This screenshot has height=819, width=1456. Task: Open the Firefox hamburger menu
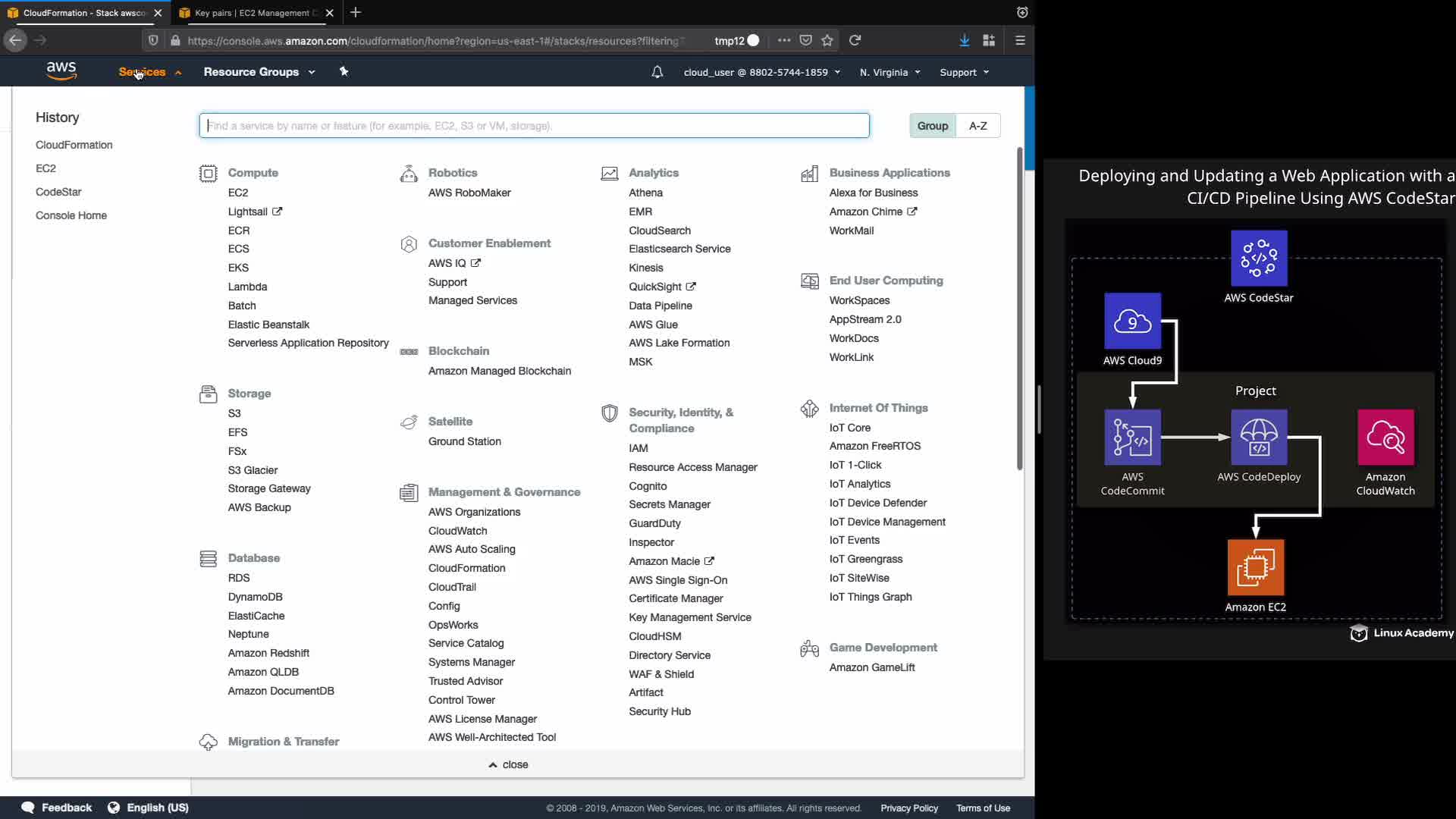pyautogui.click(x=1020, y=40)
